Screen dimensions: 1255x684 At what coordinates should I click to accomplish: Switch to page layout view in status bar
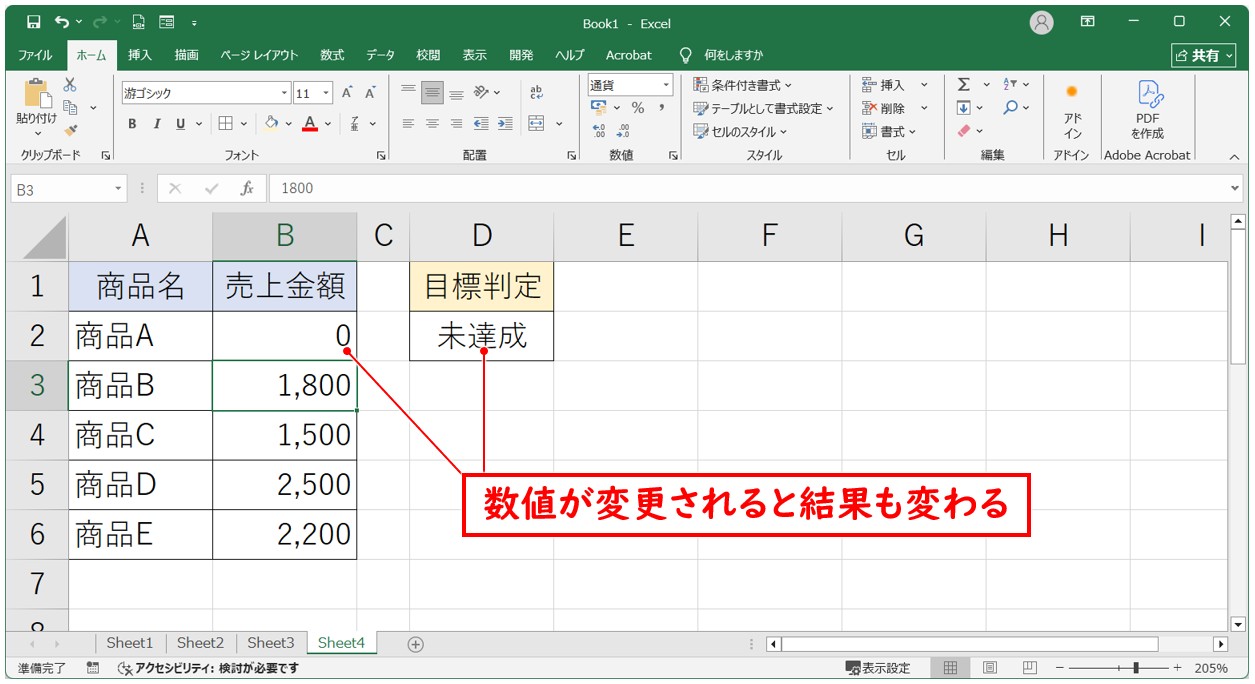(989, 668)
